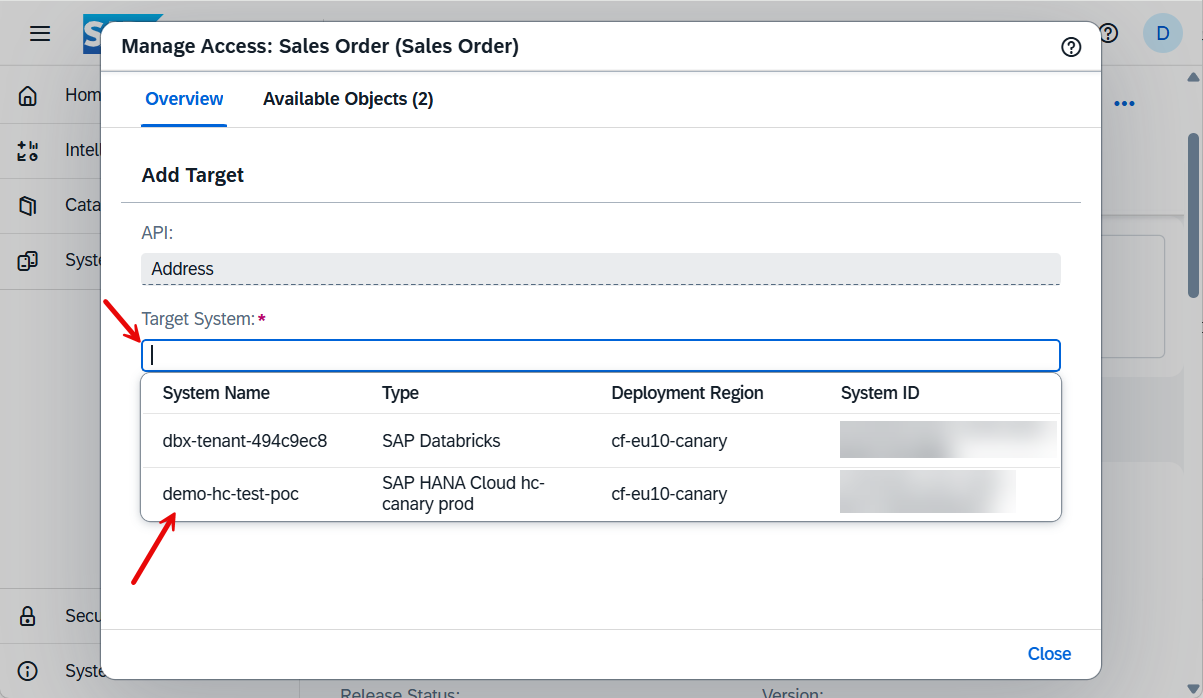Switch to Available Objects (2) tab

[348, 99]
